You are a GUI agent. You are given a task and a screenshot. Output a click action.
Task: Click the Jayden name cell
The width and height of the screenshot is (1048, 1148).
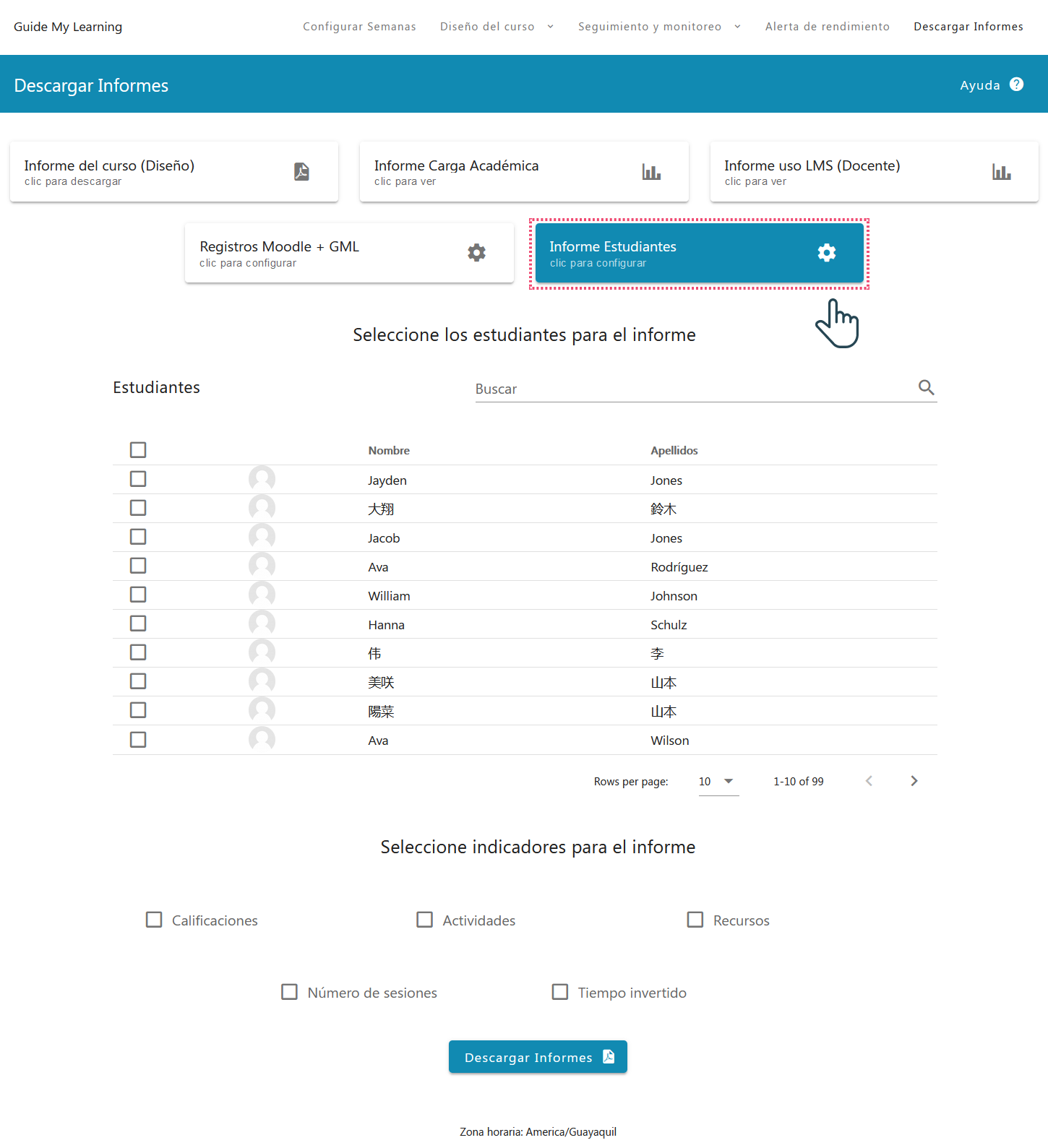tap(387, 480)
